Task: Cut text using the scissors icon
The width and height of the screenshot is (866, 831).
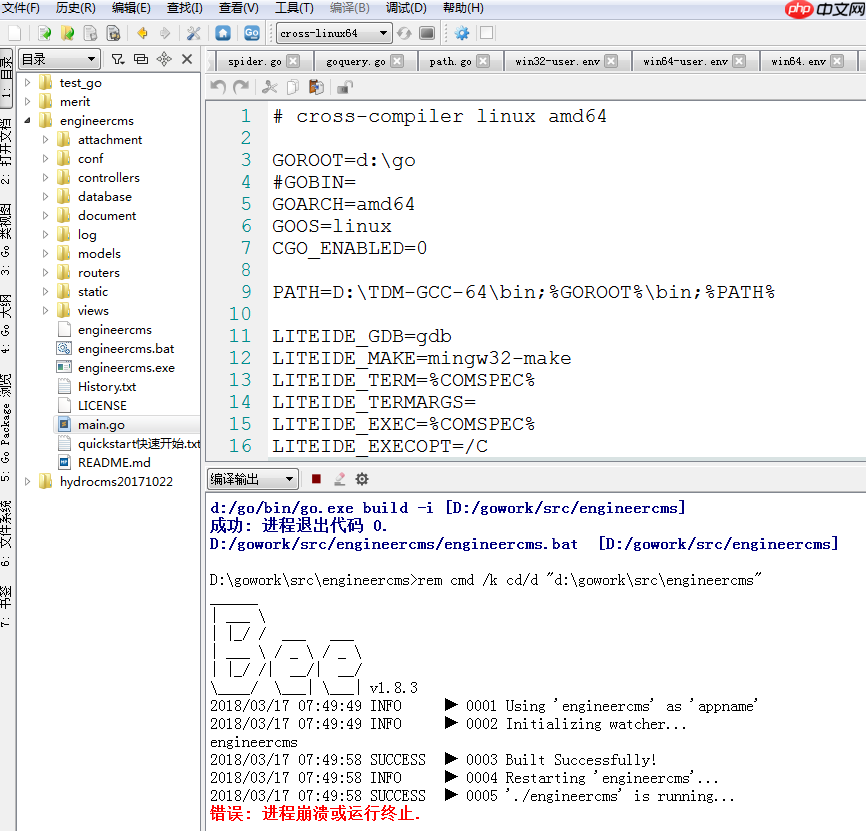Action: [271, 86]
